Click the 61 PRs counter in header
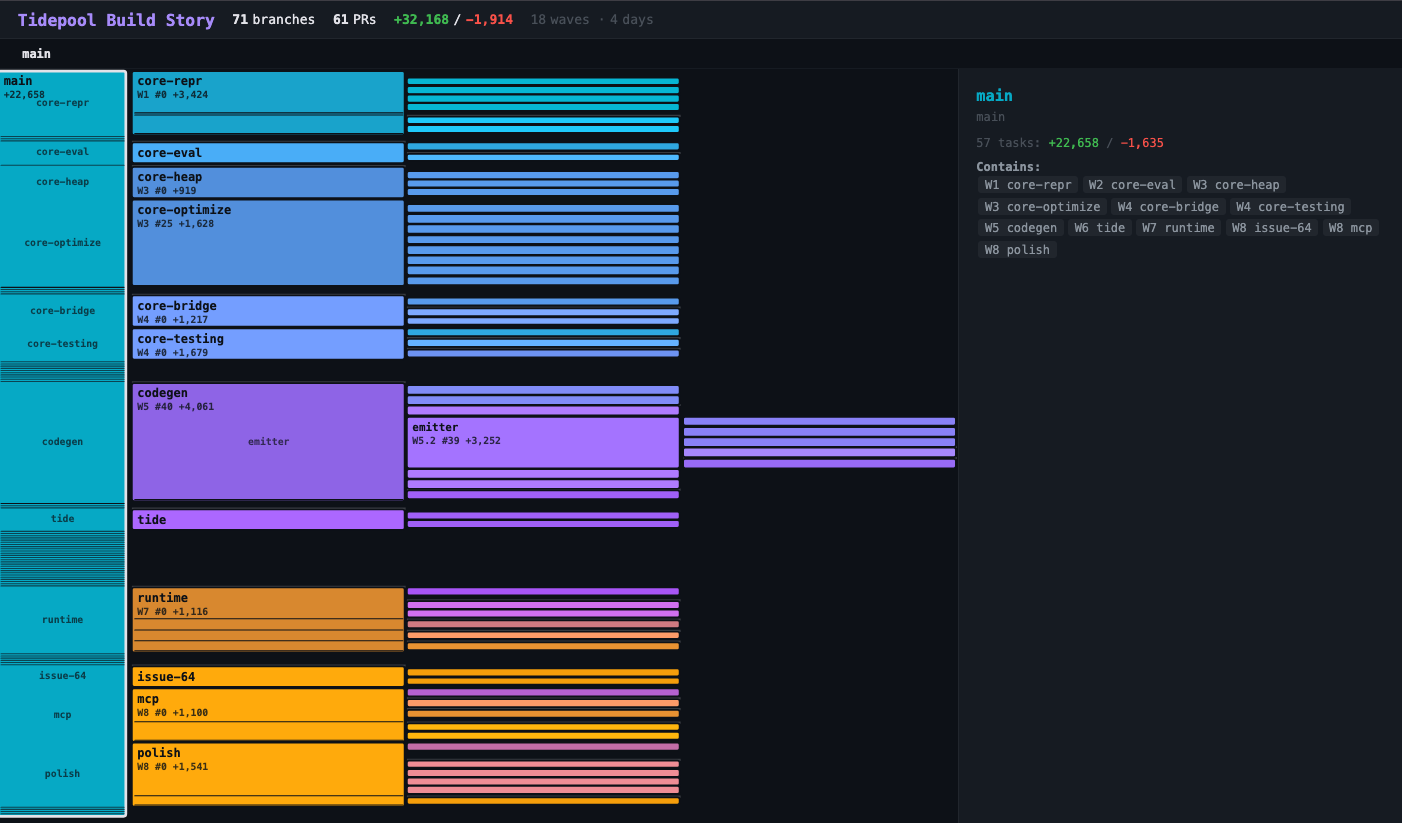Screen dimensions: 1402x823 pos(354,18)
